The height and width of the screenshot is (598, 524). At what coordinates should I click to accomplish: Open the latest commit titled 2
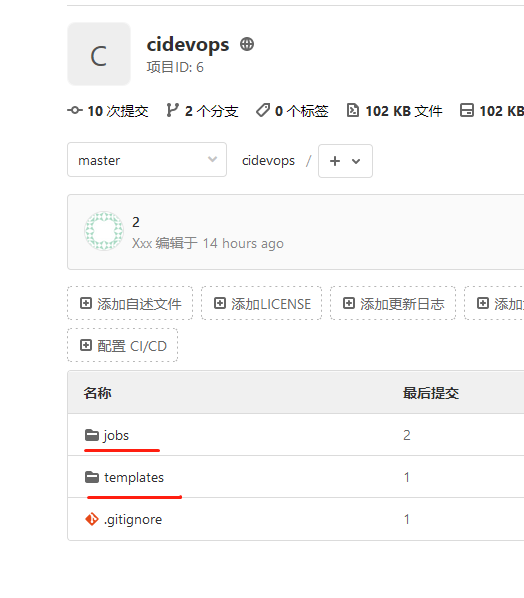136,222
